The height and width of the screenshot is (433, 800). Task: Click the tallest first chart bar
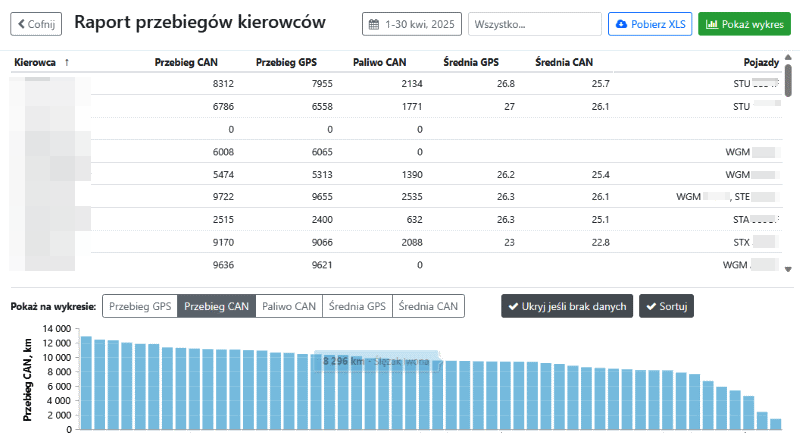point(86,383)
